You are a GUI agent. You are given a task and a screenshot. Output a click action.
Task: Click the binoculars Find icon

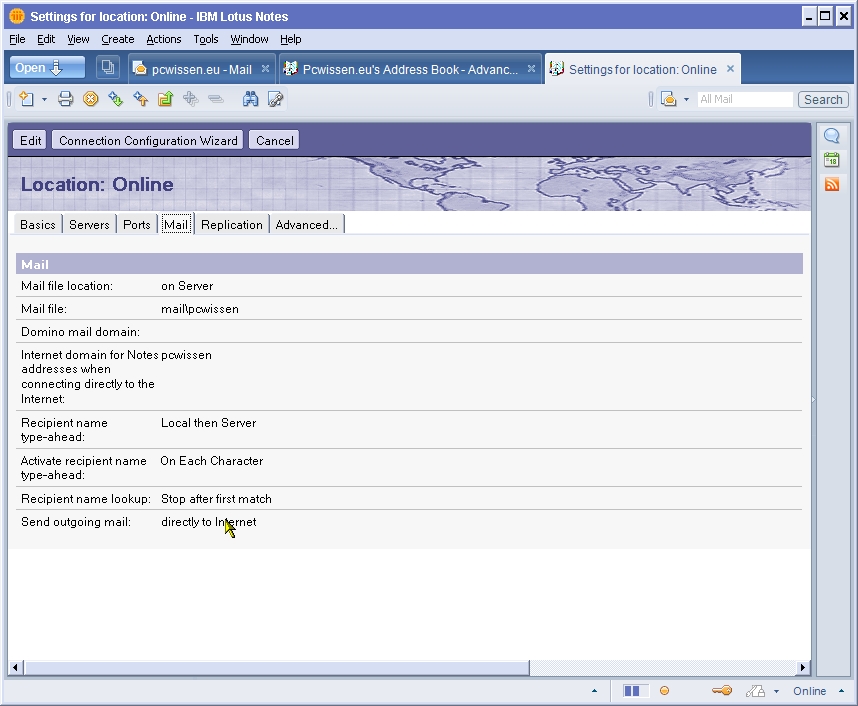tap(251, 99)
